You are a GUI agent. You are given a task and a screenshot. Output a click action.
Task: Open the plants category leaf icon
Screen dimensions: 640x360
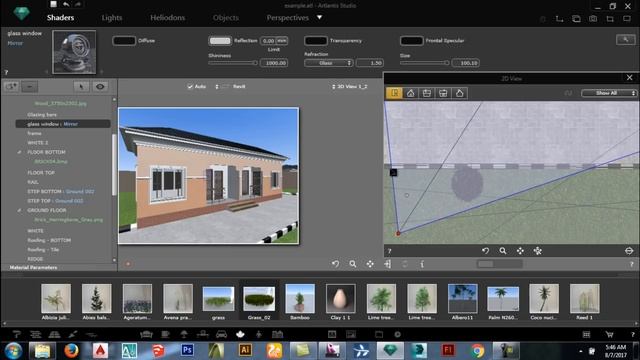coord(240,334)
